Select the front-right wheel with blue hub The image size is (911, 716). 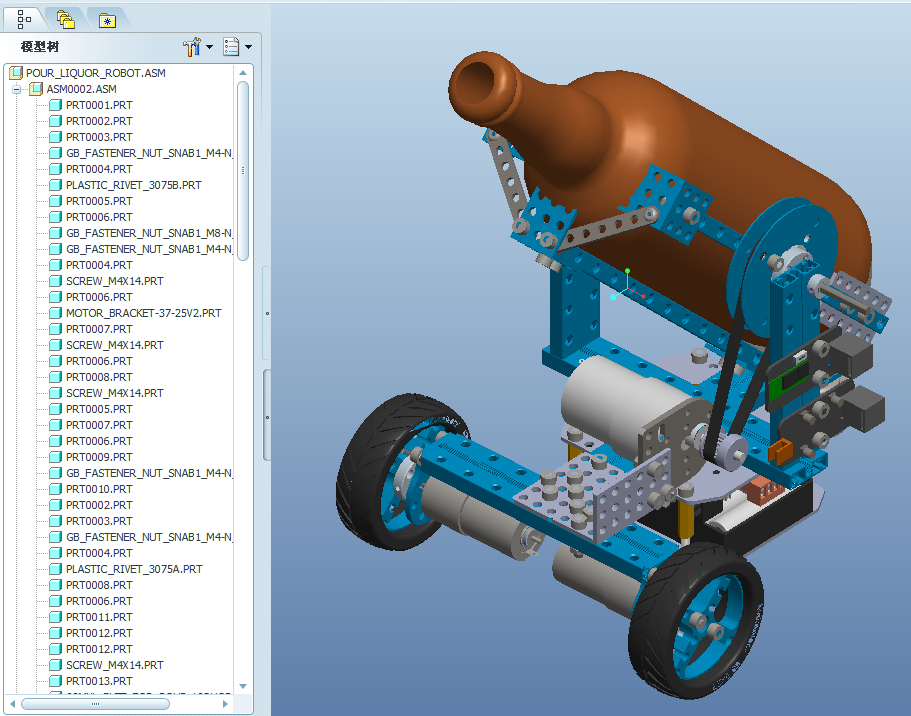(x=697, y=622)
